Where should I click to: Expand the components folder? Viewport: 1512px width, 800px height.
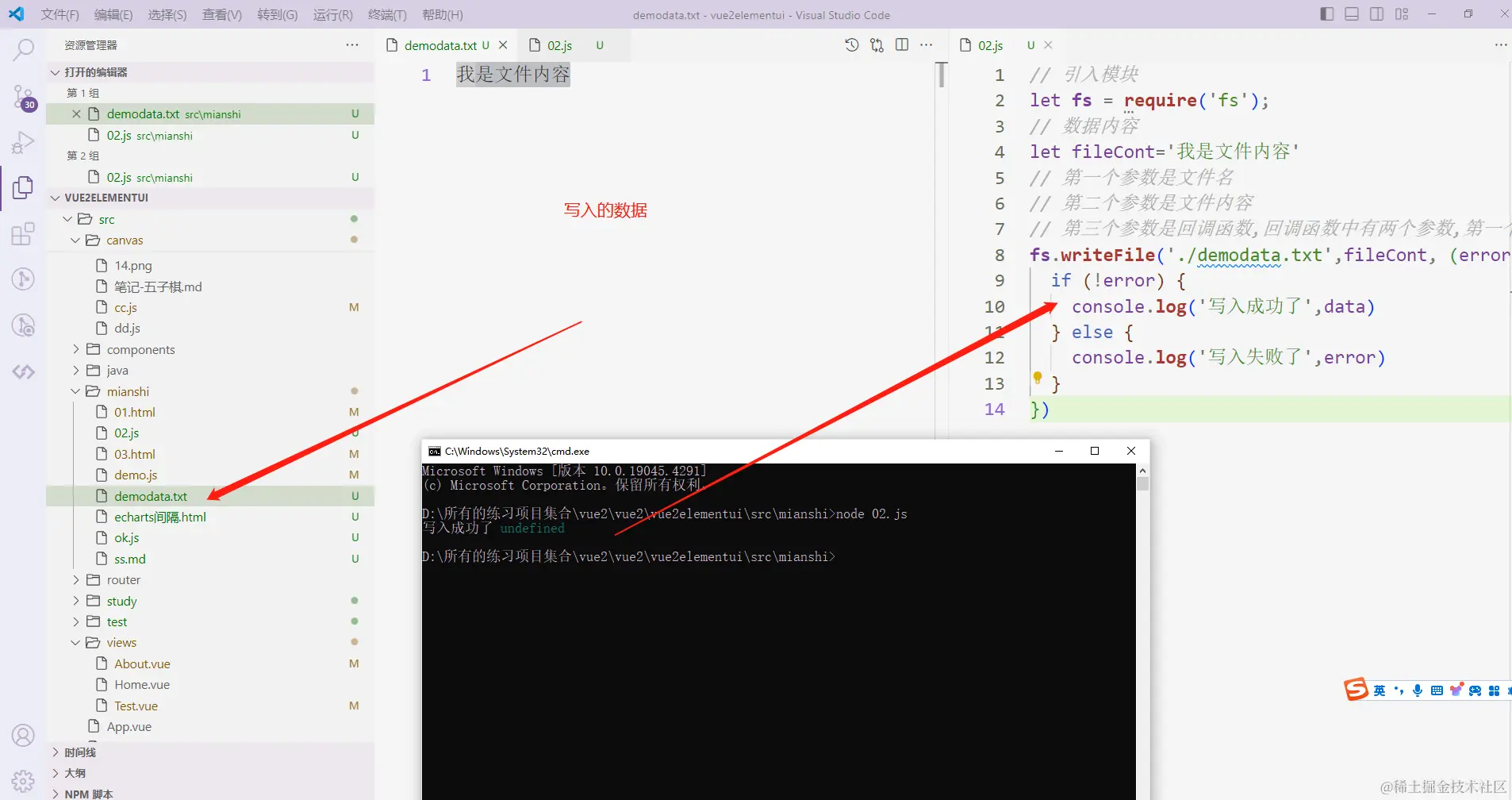tap(210, 349)
